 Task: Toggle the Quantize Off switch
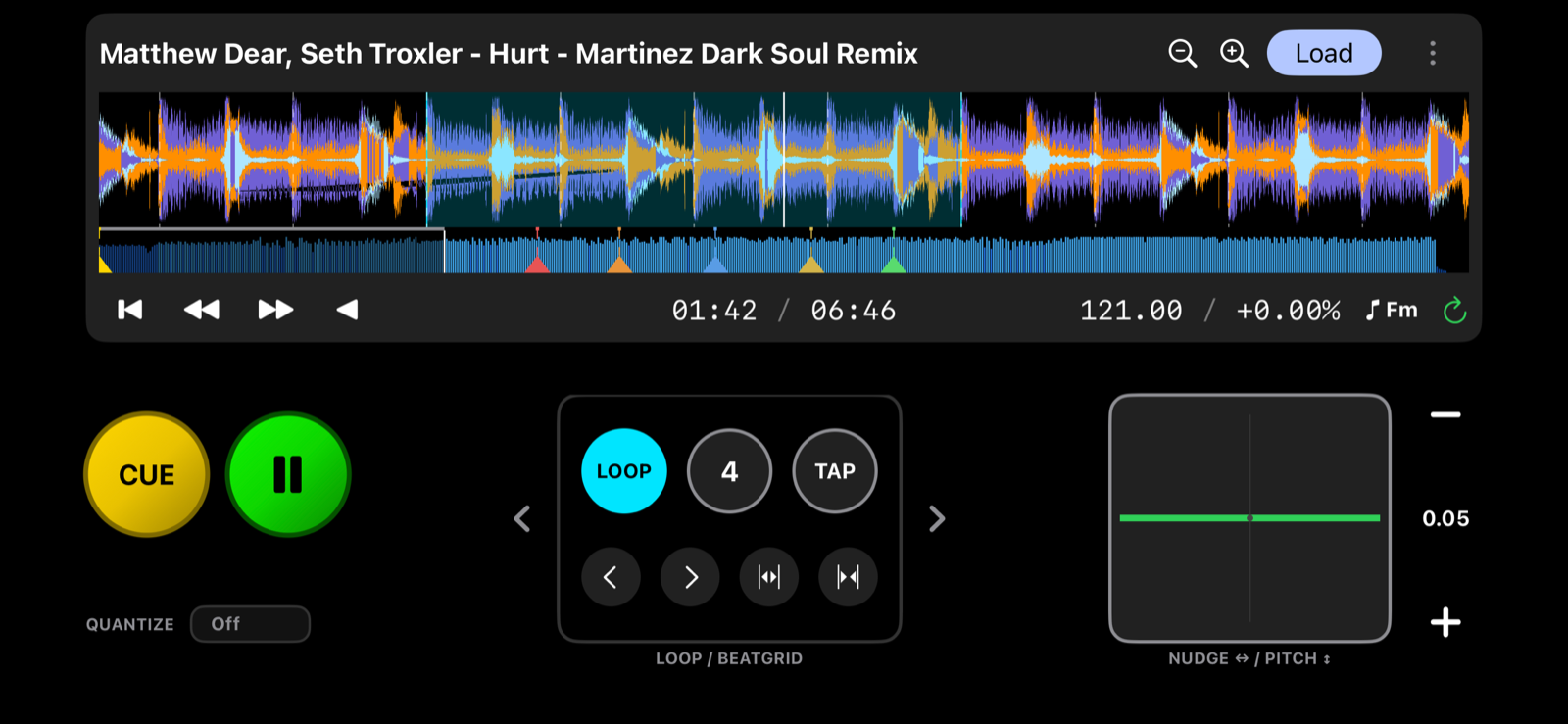250,624
